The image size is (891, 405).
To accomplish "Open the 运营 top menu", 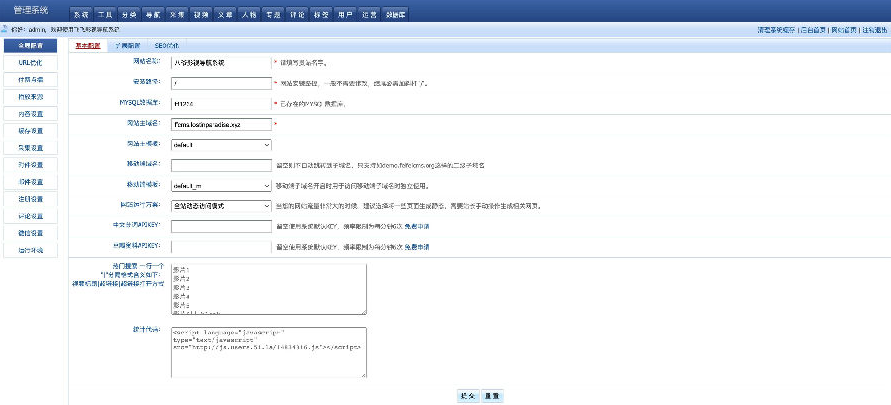I will (x=369, y=15).
